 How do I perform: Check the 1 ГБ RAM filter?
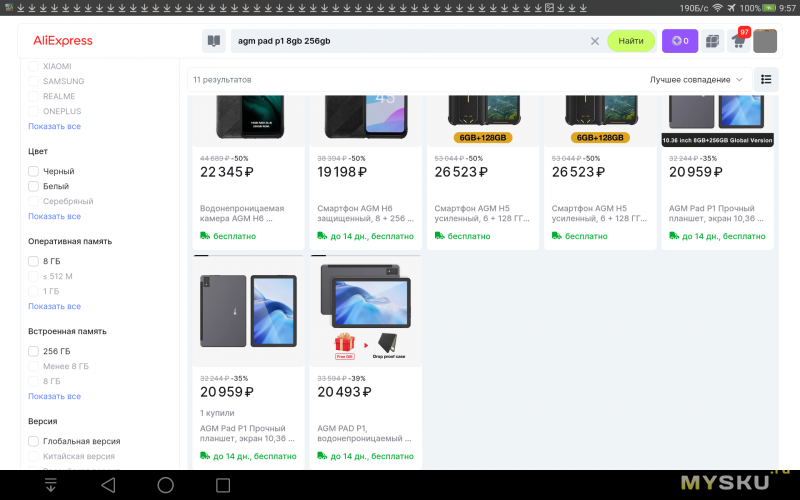click(33, 291)
